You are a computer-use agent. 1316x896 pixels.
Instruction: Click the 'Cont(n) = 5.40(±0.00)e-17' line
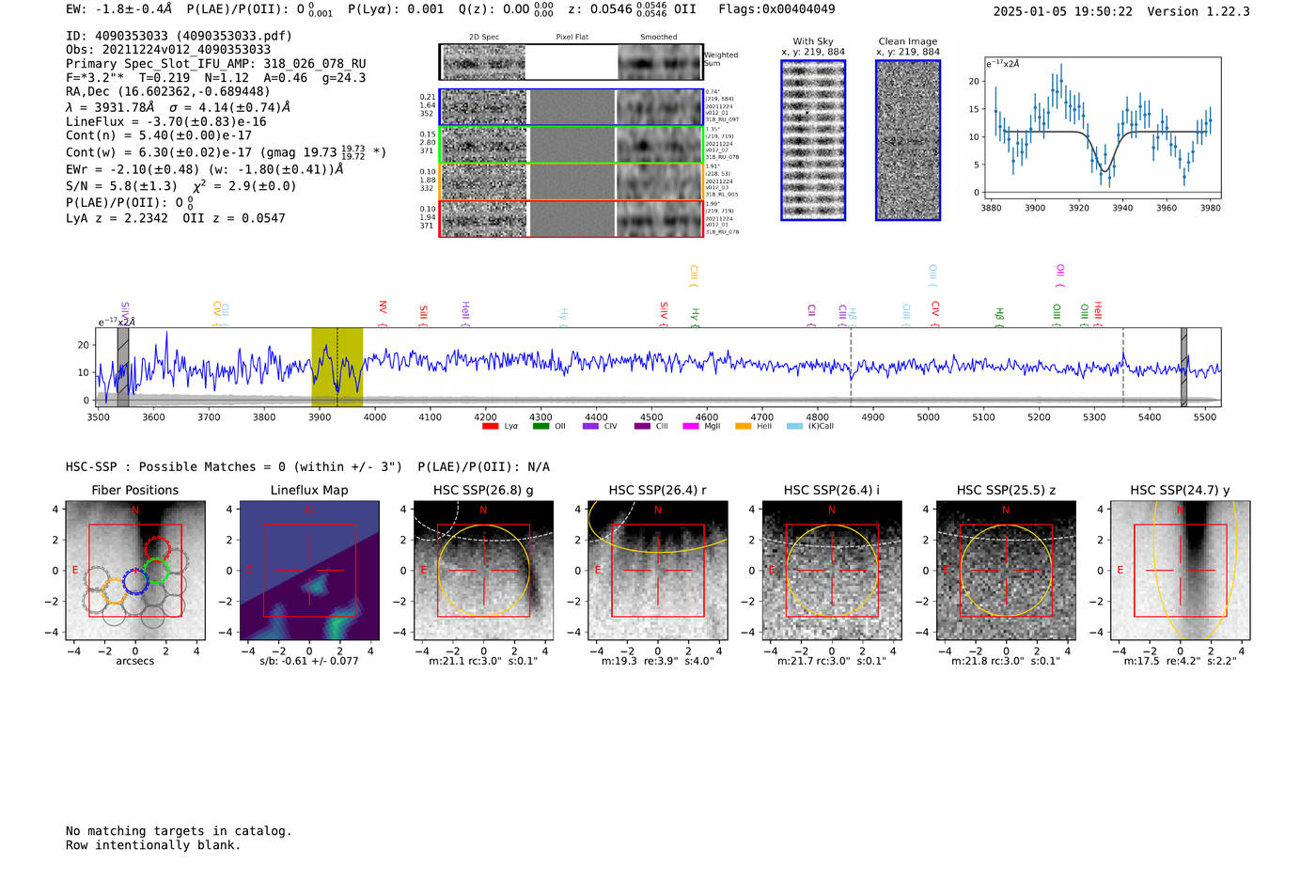(159, 135)
